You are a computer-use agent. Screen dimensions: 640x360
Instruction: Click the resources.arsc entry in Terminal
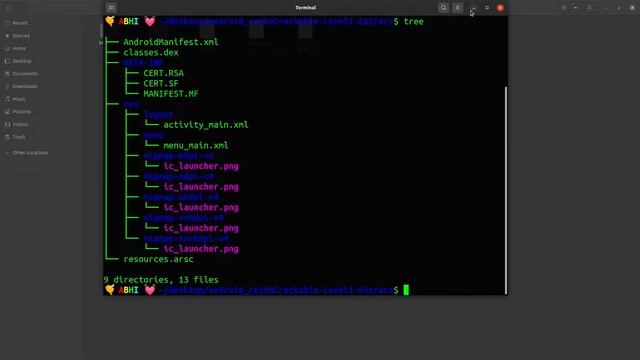click(x=158, y=259)
